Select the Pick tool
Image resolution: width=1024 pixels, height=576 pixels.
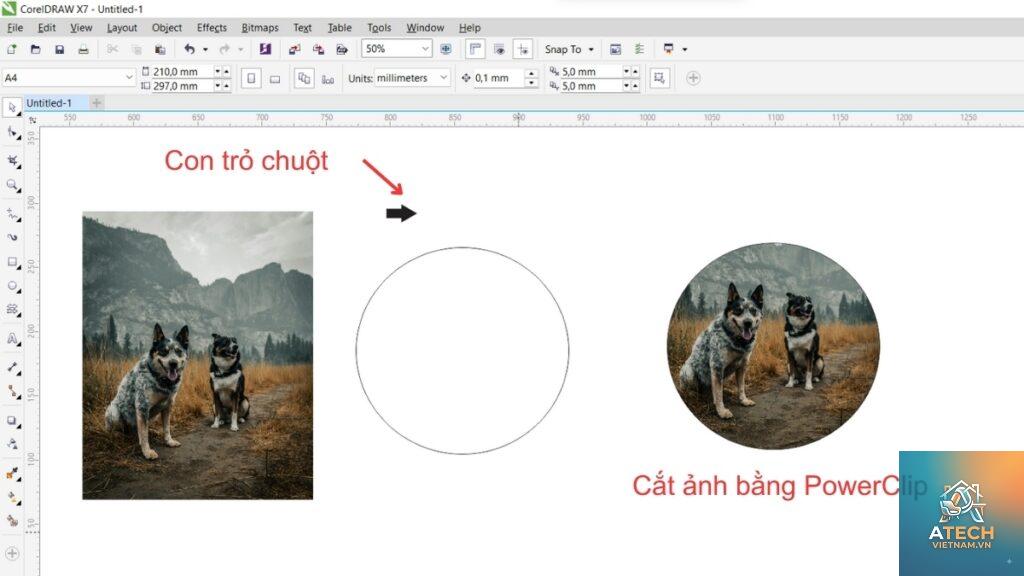(x=12, y=107)
